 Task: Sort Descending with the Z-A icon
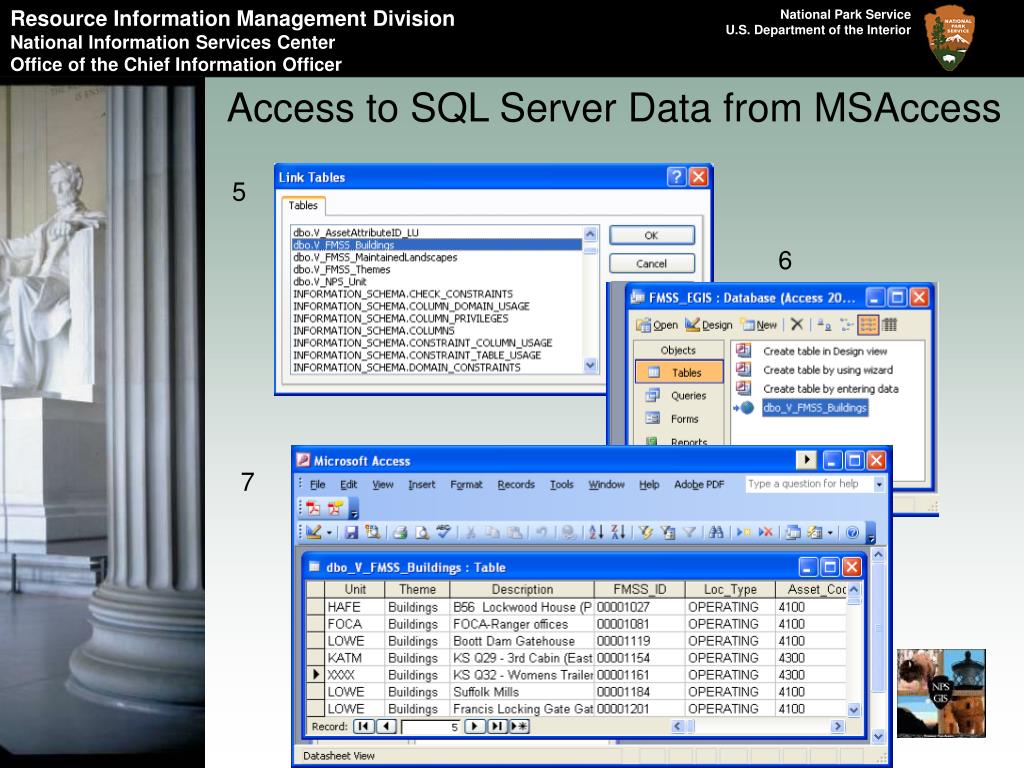point(618,532)
